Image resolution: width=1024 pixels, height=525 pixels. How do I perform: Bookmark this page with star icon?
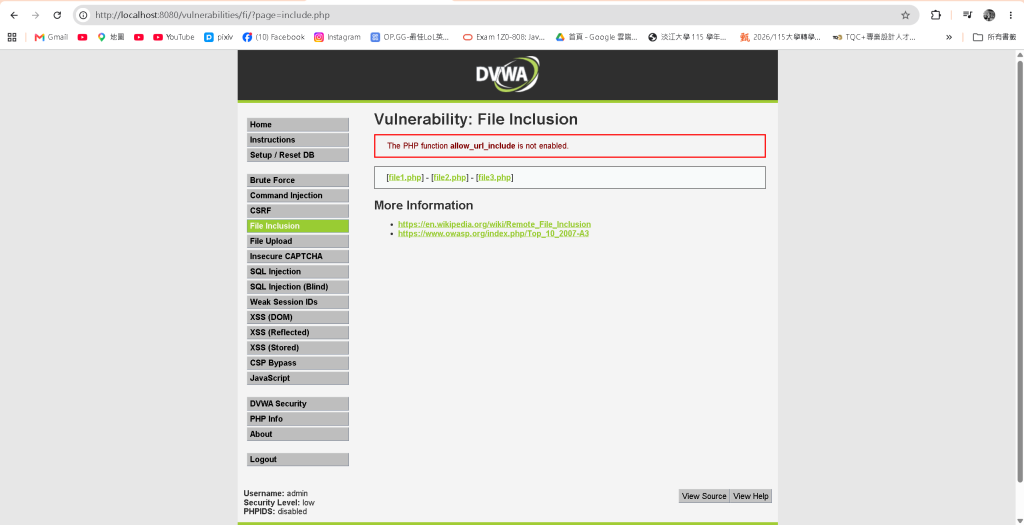point(905,15)
